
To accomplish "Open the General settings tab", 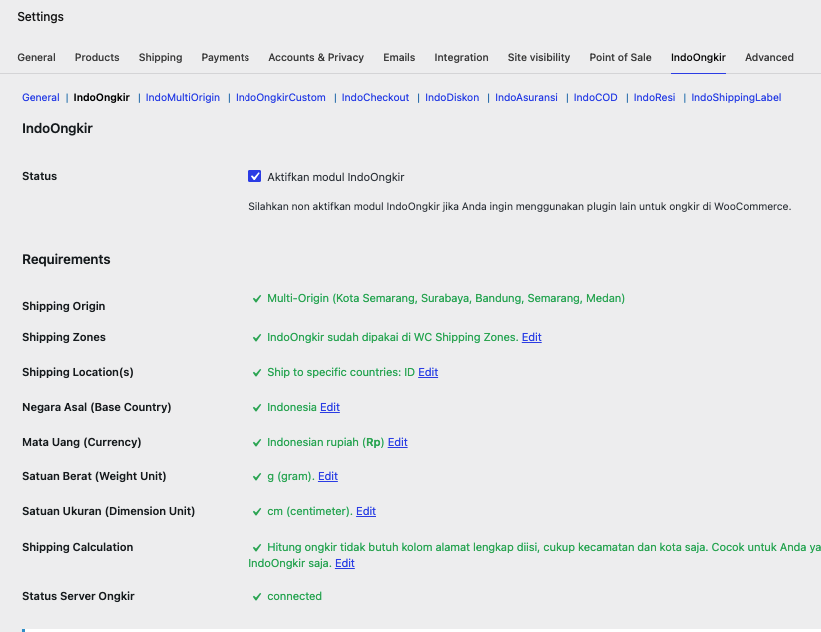I will (36, 57).
